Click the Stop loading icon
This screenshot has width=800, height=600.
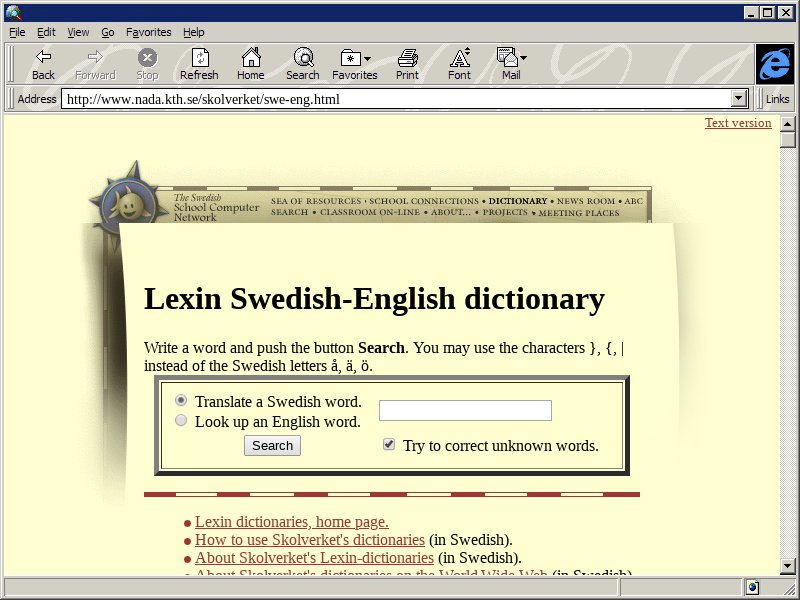coord(147,58)
